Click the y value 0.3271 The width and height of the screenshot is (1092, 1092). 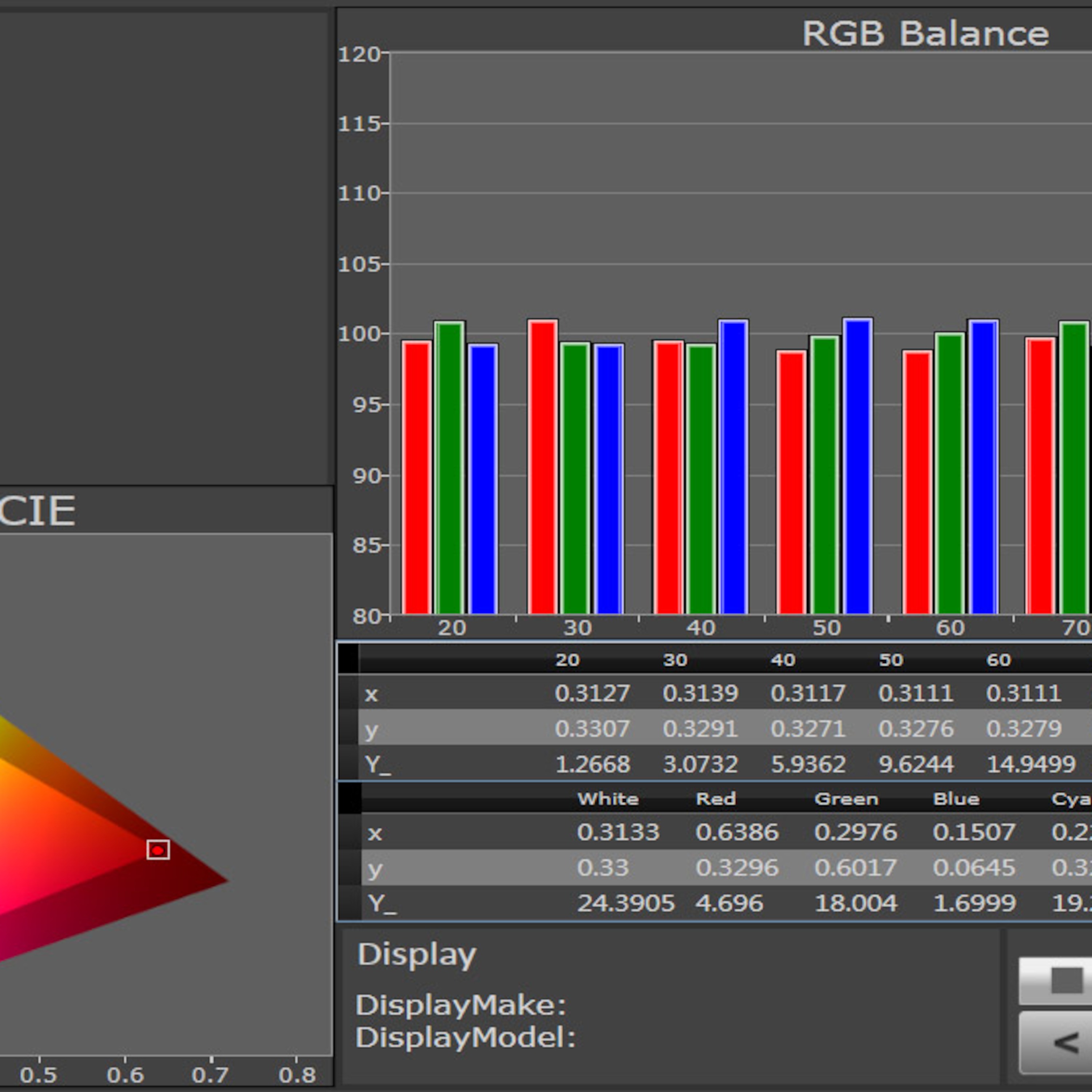[x=808, y=729]
